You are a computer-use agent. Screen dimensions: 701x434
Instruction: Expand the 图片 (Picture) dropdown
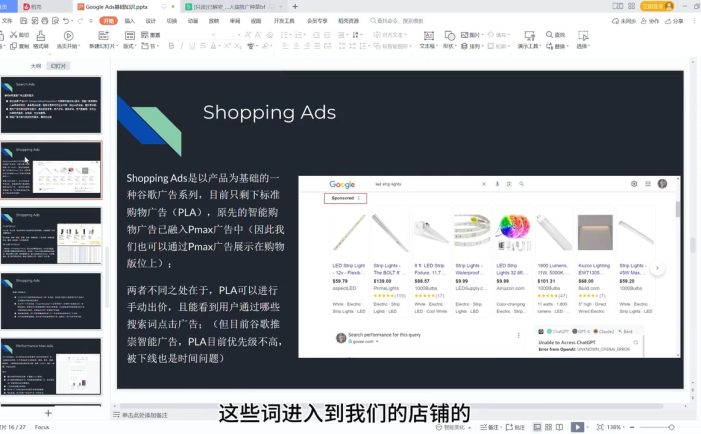click(x=472, y=34)
